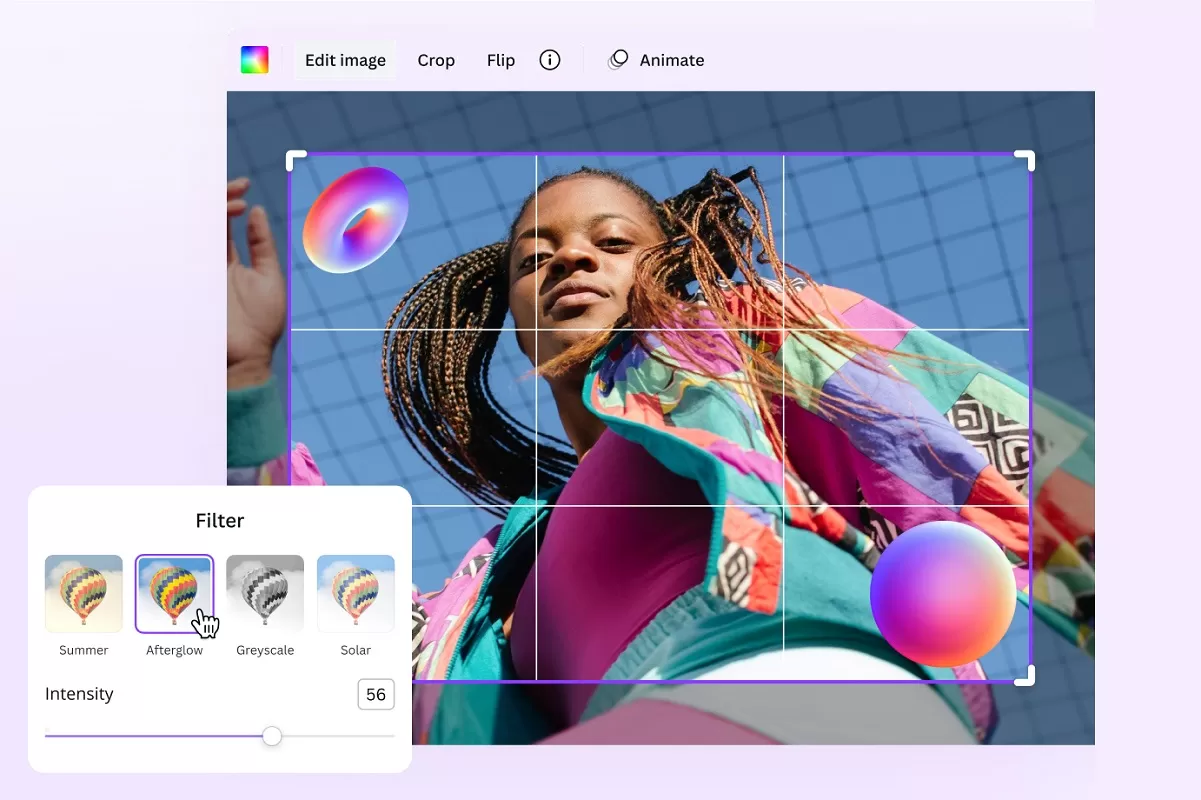Select the gradient sphere element
This screenshot has height=800, width=1201.
click(x=943, y=593)
